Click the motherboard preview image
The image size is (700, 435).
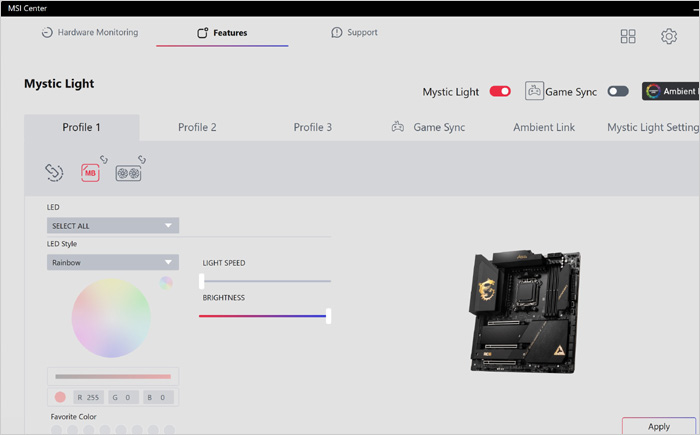tap(525, 312)
